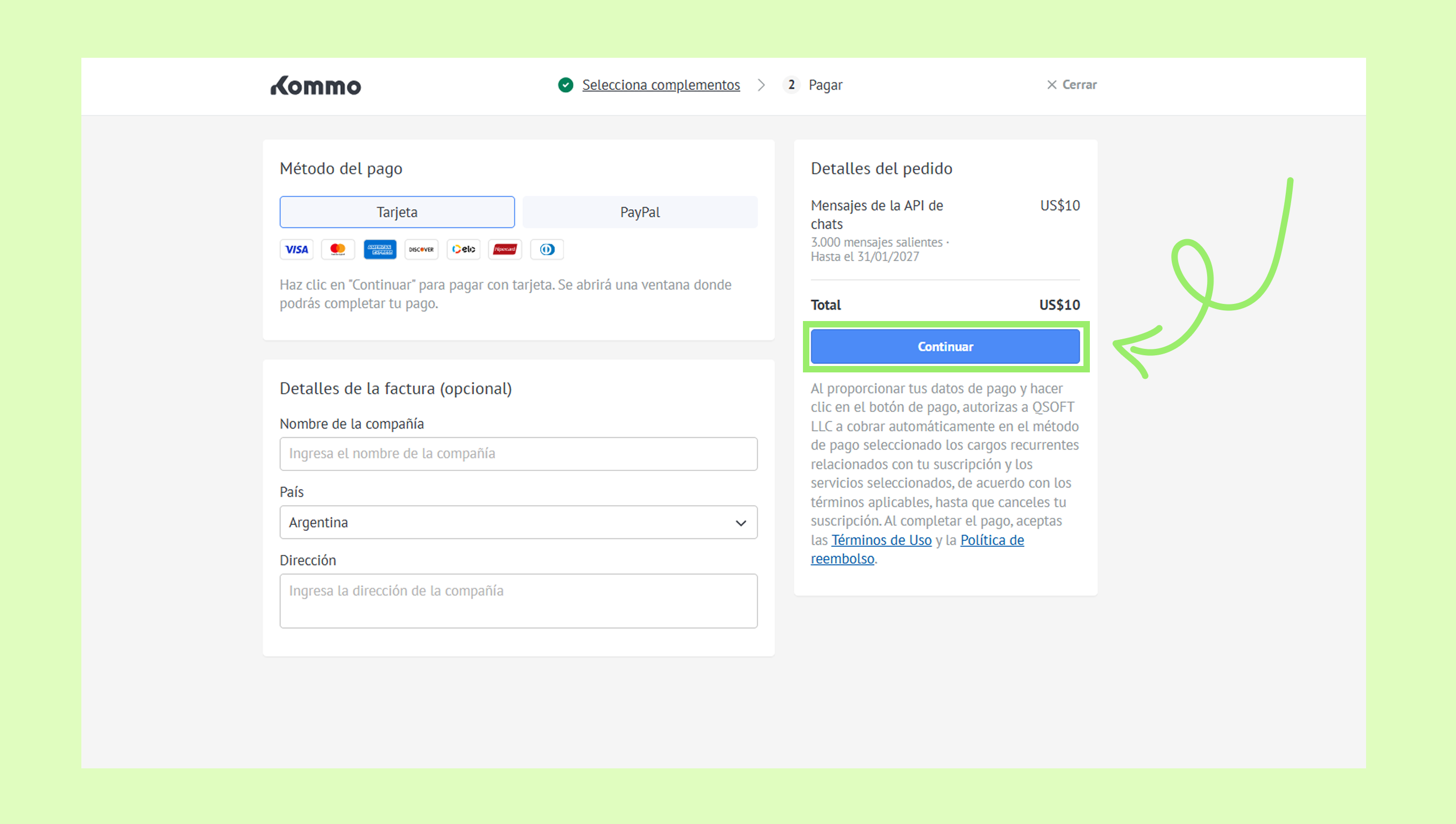Click the Hipercard icon
This screenshot has height=824, width=1456.
(505, 249)
